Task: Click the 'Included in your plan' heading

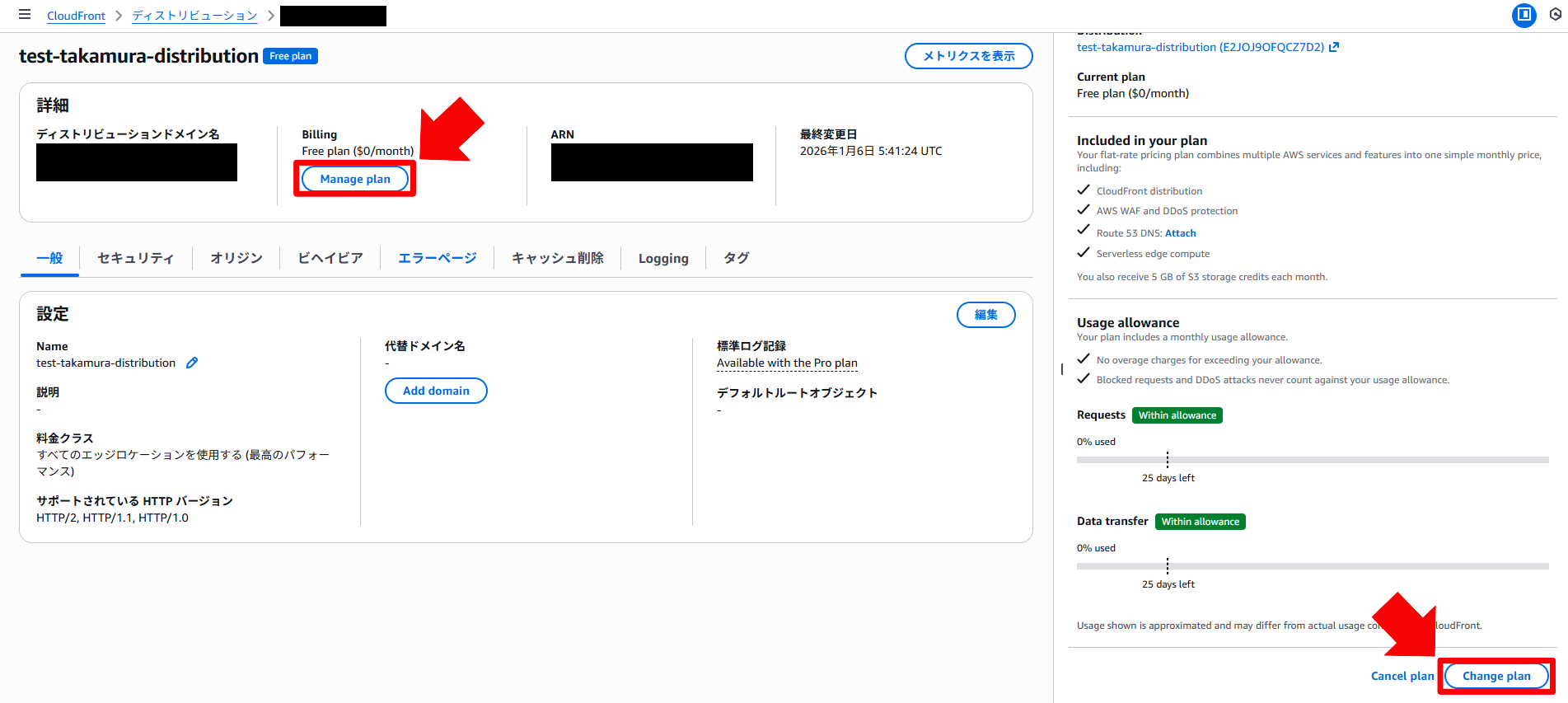Action: tap(1142, 140)
